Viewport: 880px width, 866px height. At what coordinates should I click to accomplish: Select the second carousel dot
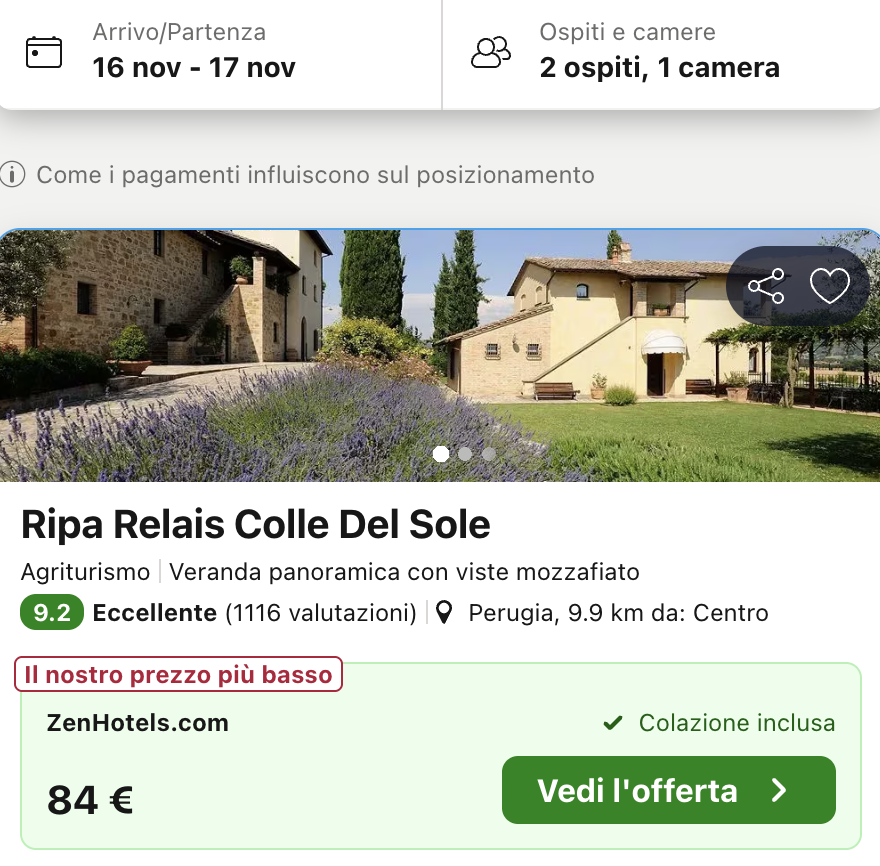[x=464, y=454]
